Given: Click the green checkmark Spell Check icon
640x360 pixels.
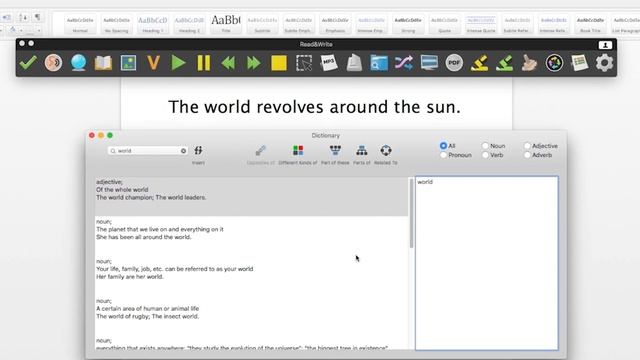Looking at the screenshot, I should click(28, 62).
